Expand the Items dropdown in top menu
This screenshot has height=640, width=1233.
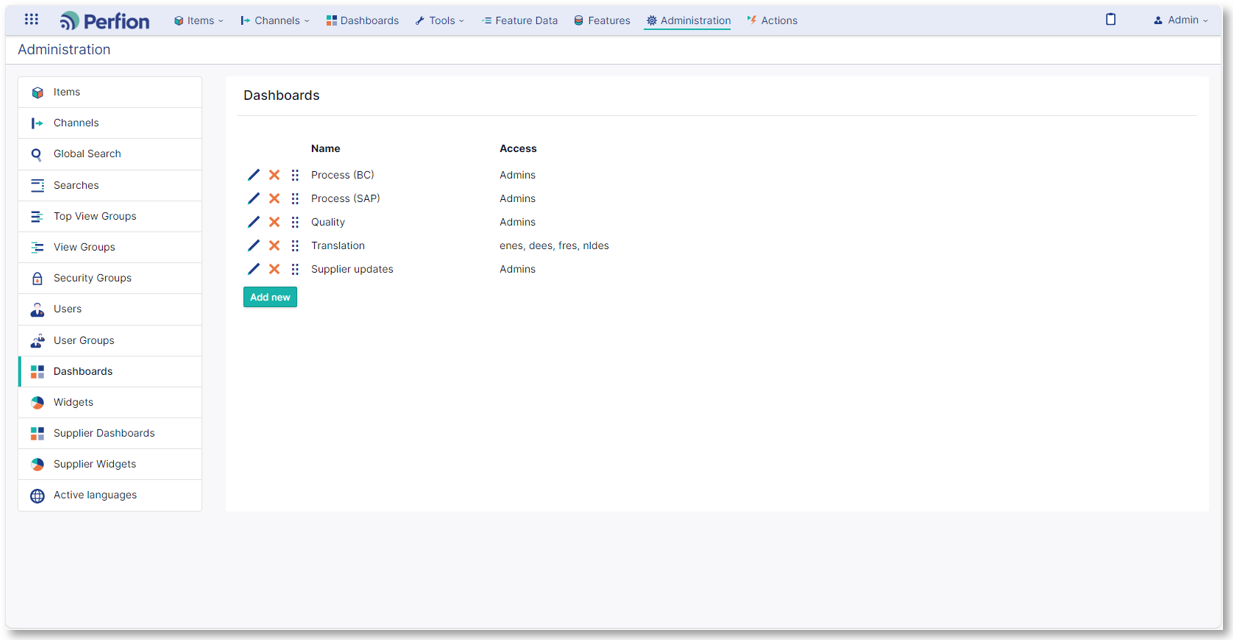coord(199,20)
